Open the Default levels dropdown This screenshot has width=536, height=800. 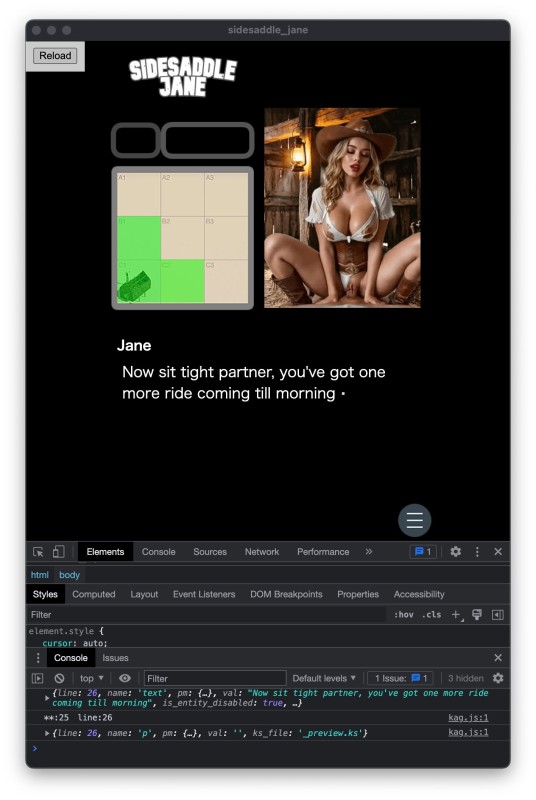[x=324, y=678]
